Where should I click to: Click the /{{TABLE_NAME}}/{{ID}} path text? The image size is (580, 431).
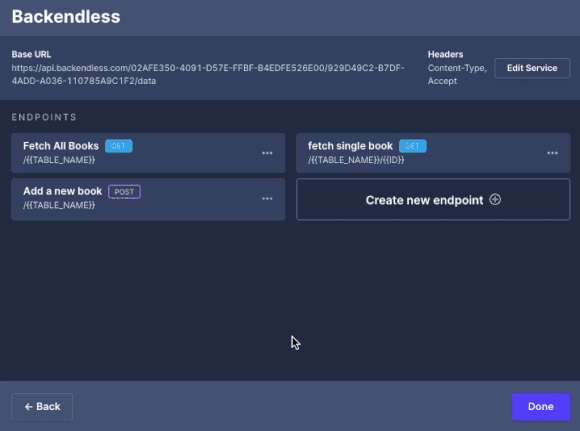356,160
